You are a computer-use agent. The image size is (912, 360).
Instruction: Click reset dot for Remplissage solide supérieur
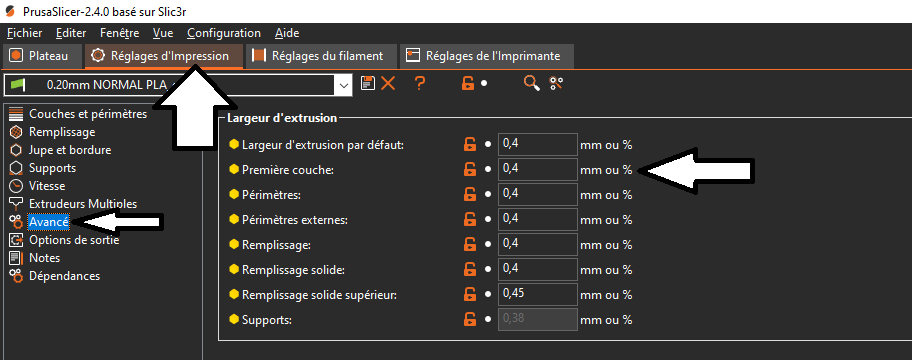488,295
